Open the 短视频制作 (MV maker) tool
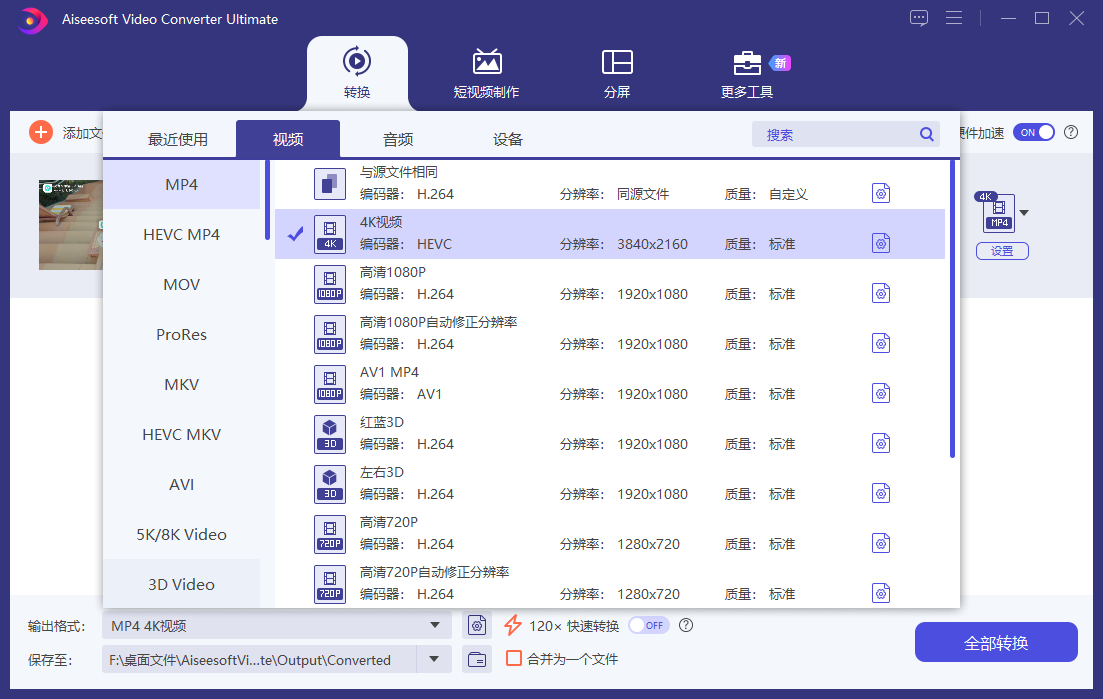The image size is (1103, 699). point(486,73)
